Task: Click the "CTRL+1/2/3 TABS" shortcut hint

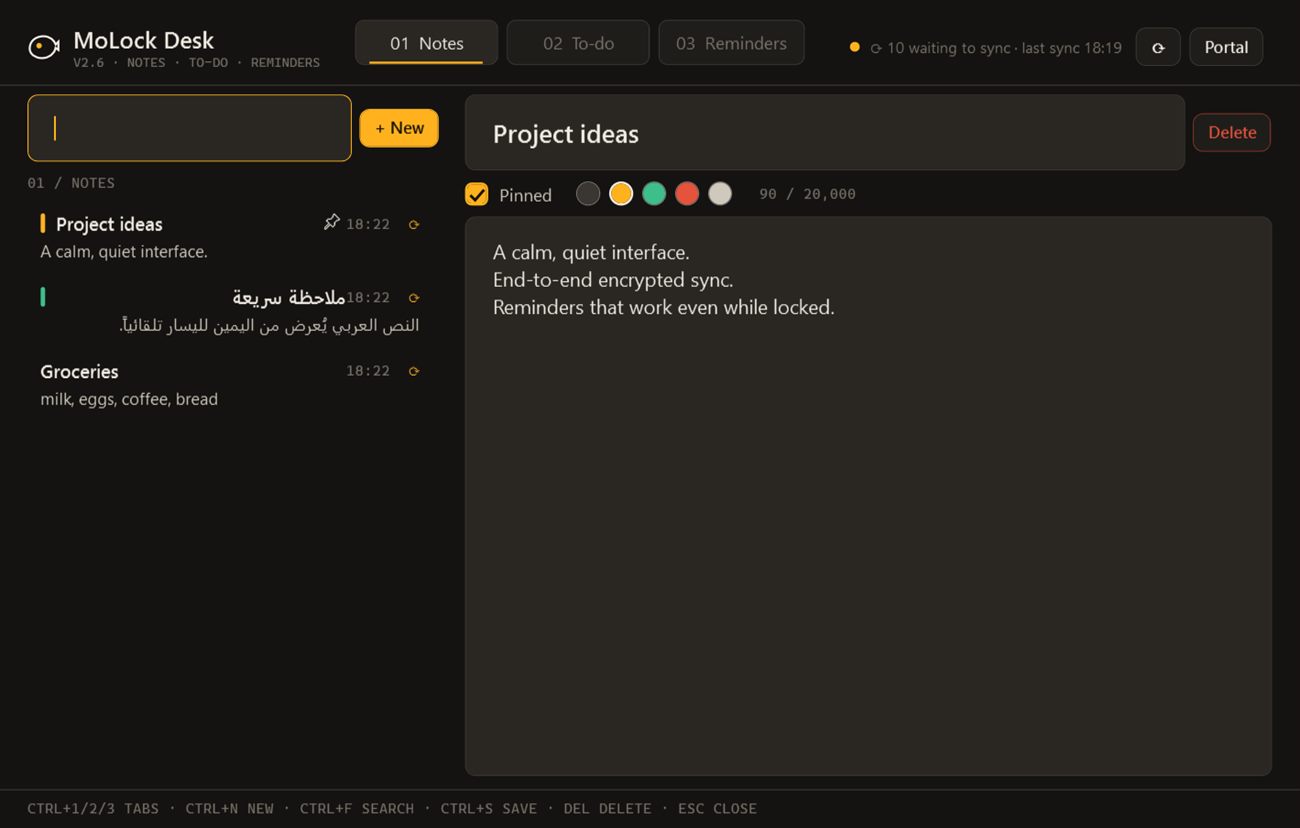Action: pos(93,808)
